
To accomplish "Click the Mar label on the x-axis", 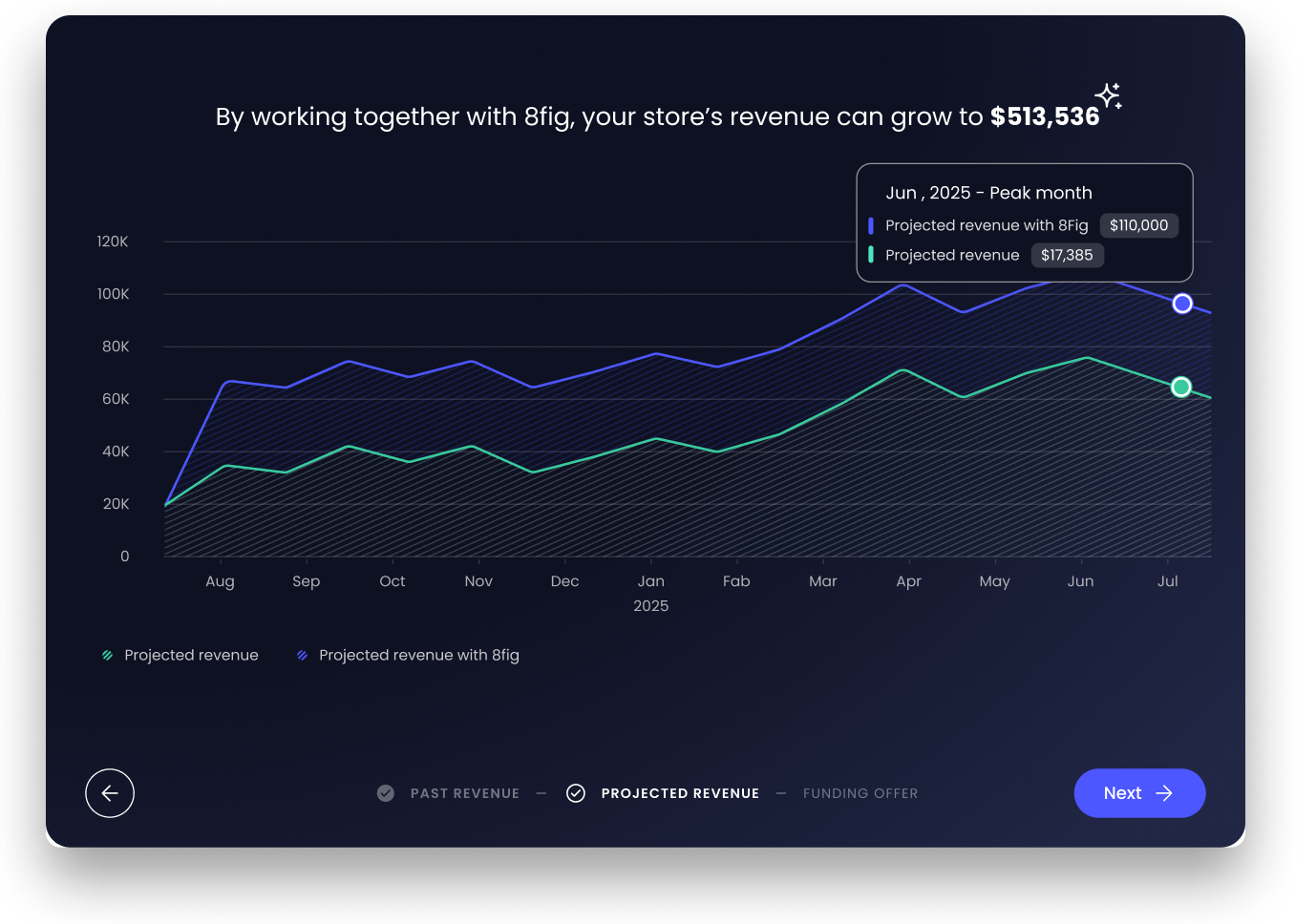I will click(823, 581).
